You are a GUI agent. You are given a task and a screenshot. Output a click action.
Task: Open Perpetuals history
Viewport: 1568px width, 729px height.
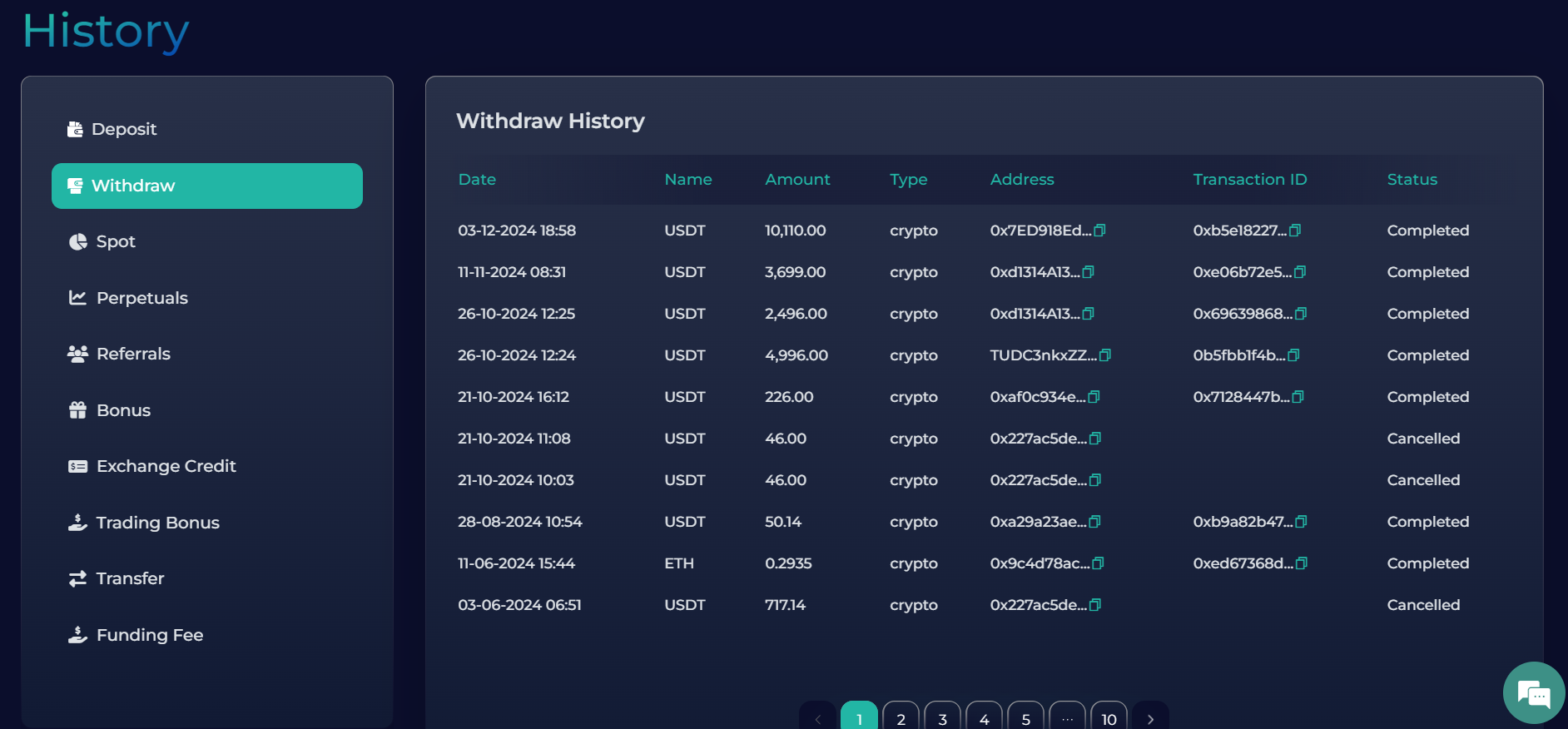click(141, 298)
